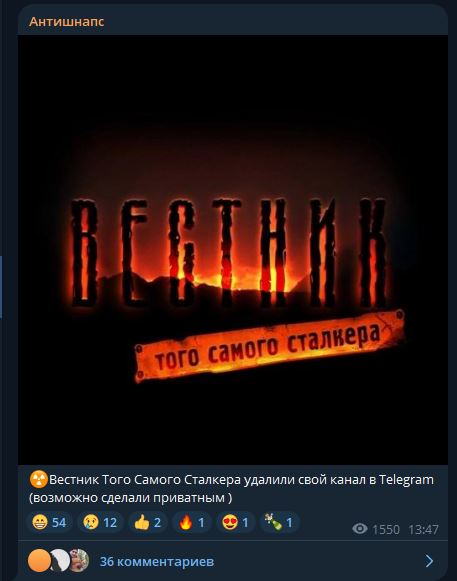
Task: Click the 13:47 message timestamp
Action: 423,529
